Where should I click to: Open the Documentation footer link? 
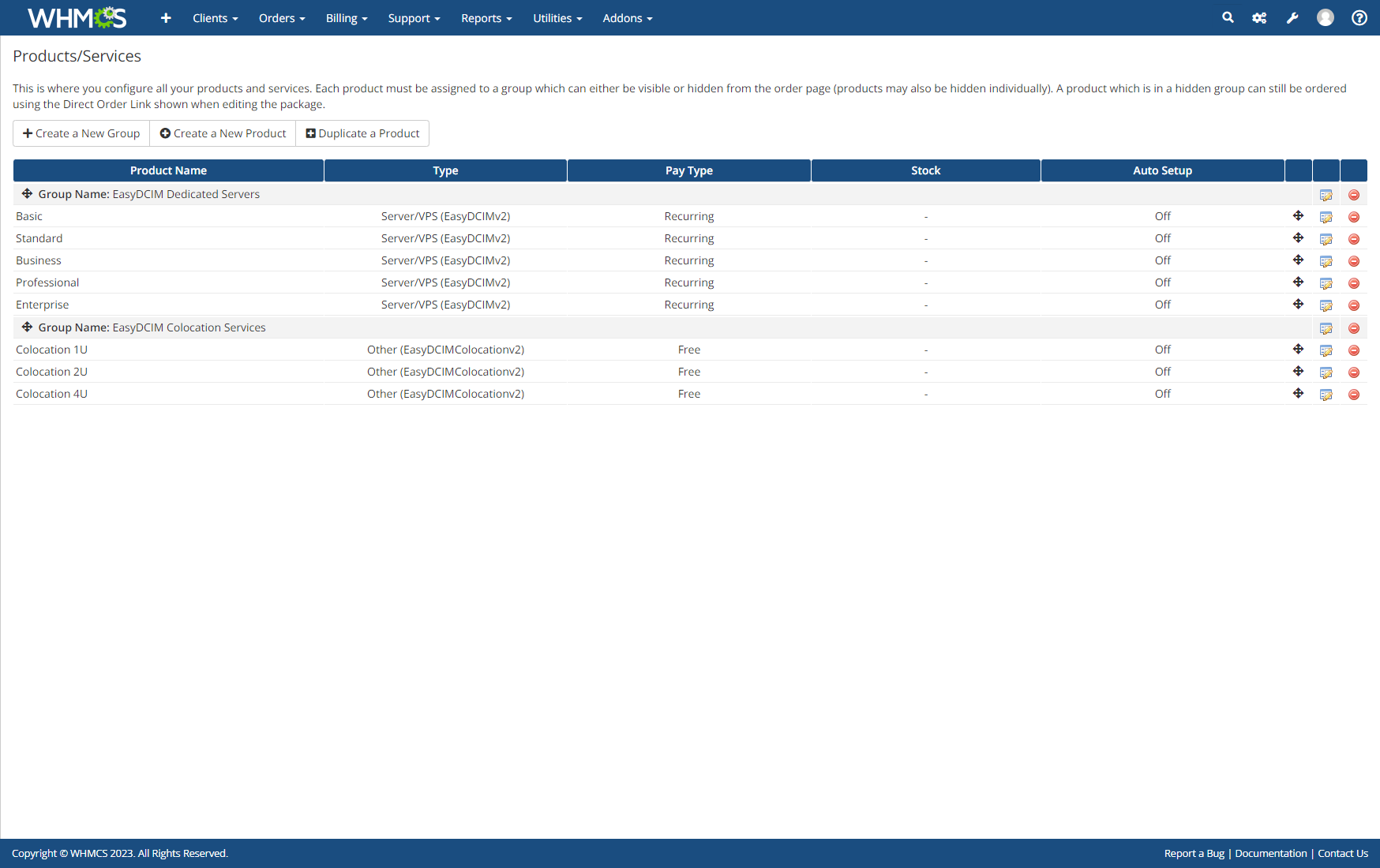(x=1271, y=854)
